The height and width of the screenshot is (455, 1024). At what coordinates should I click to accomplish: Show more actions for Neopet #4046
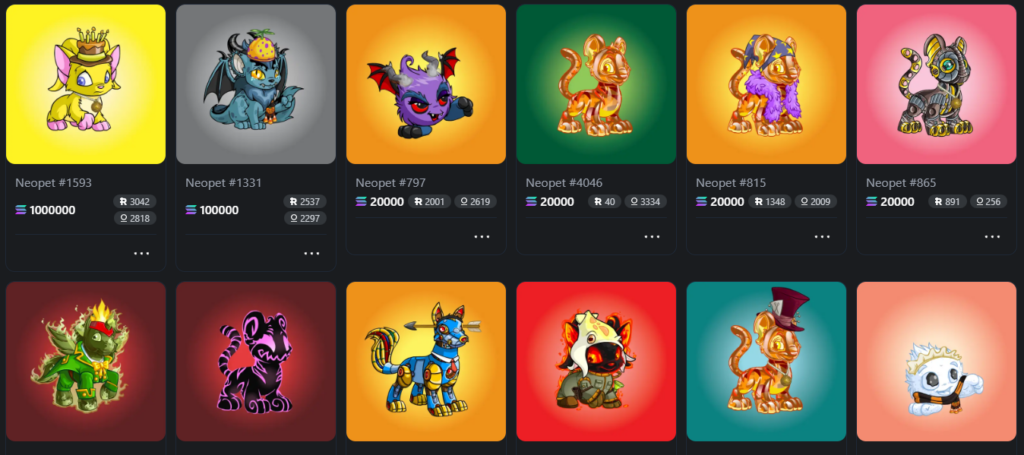pos(652,236)
